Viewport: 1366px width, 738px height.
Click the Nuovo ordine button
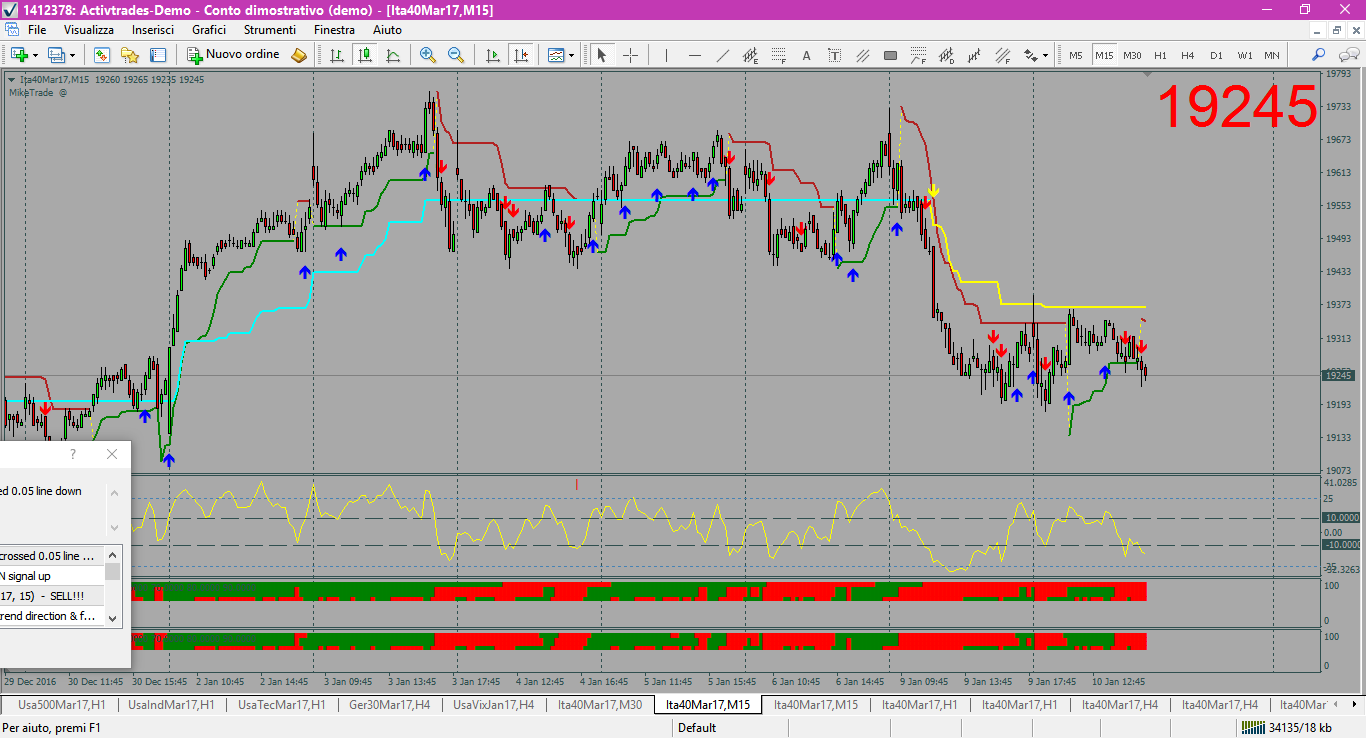235,55
